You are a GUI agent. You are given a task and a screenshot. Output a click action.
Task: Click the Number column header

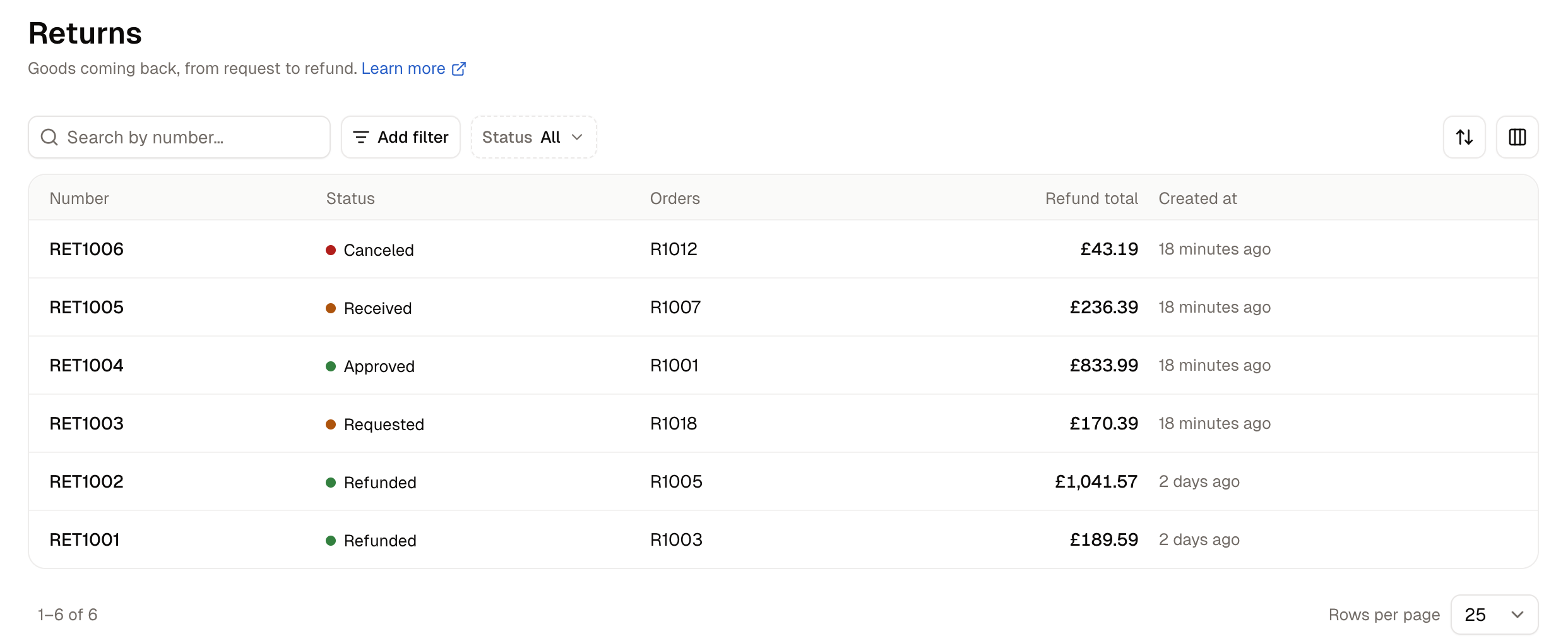pos(80,198)
